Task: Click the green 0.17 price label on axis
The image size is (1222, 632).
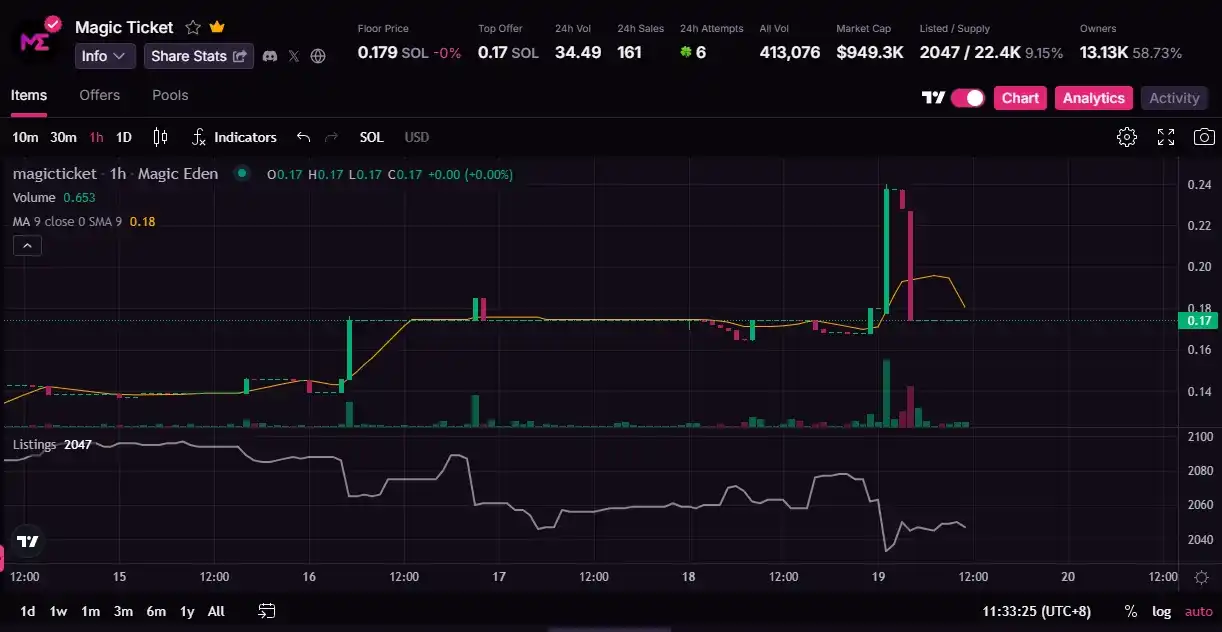Action: click(x=1198, y=321)
